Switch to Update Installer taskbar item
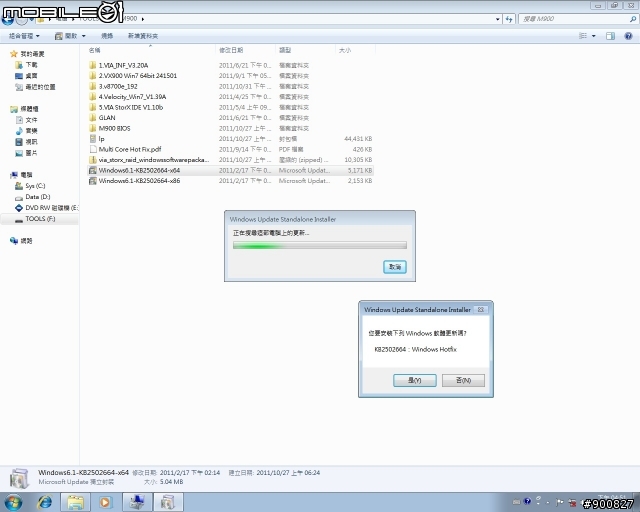The image size is (640, 512). tap(167, 502)
